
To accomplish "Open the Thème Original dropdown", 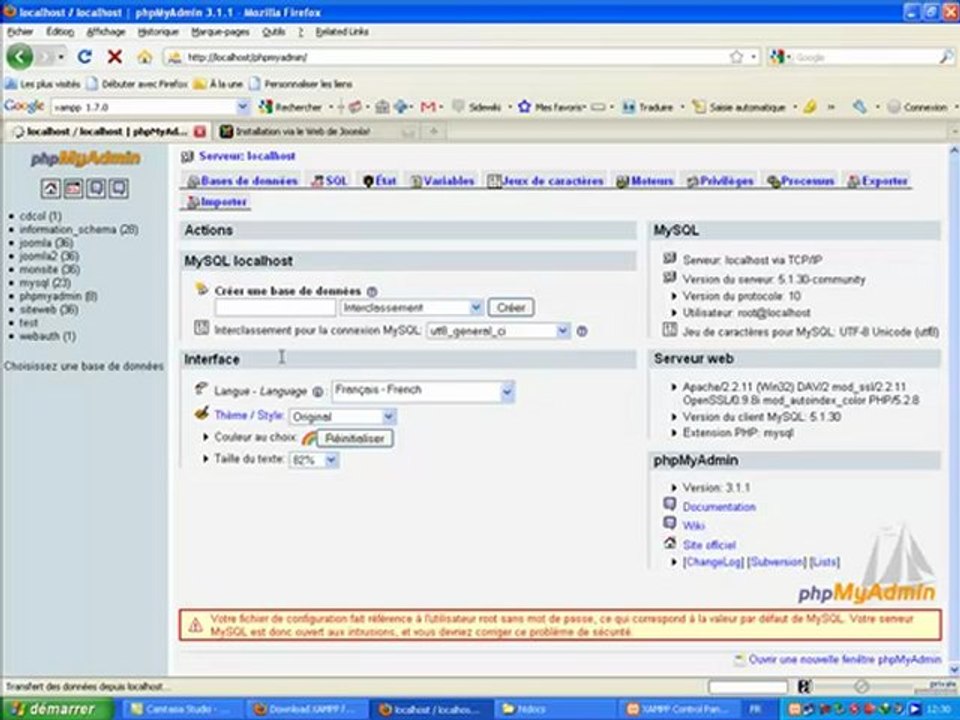I will click(x=342, y=417).
